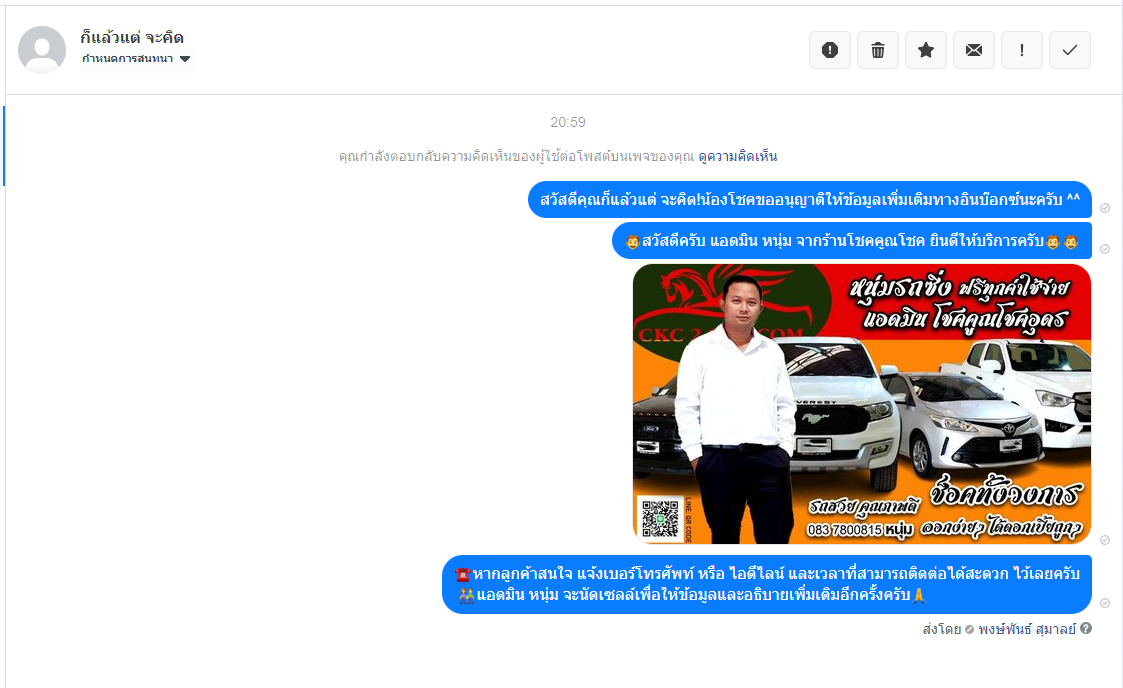Select message bubble starting with หากลูกค้าสนใจ
This screenshot has width=1123, height=688.
click(766, 584)
